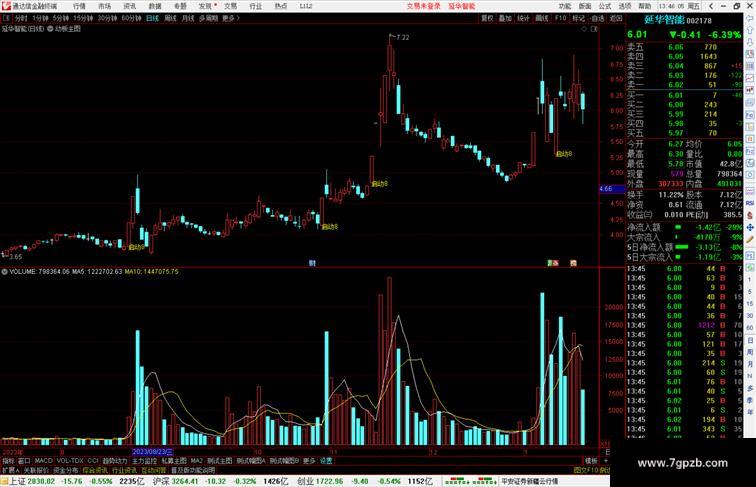Switch to 15分钟 chart period
756x487 pixels.
point(82,18)
